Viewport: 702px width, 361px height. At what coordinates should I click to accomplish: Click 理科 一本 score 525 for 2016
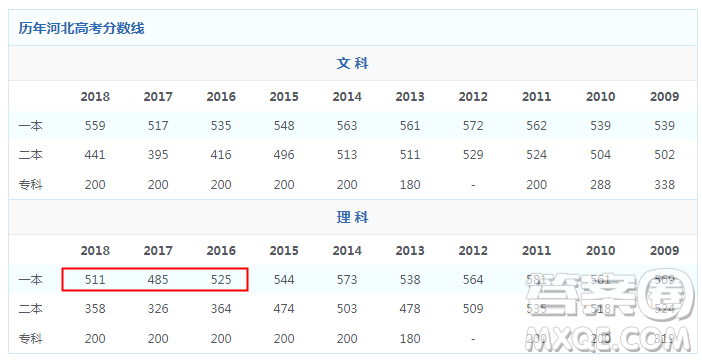click(221, 279)
